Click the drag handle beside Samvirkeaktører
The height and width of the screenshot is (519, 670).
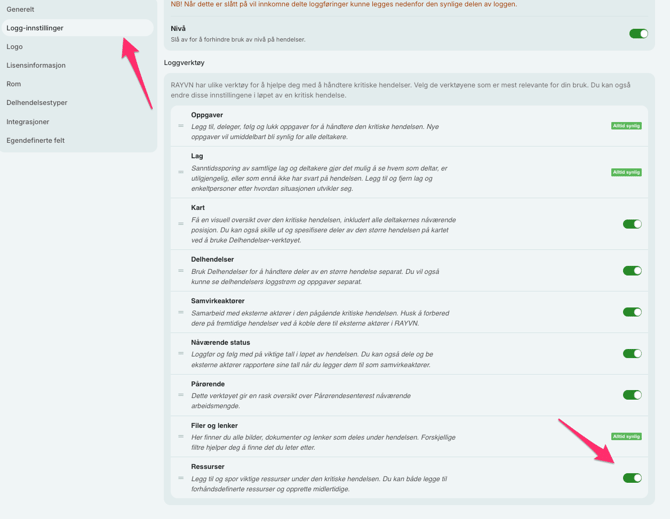pos(181,312)
